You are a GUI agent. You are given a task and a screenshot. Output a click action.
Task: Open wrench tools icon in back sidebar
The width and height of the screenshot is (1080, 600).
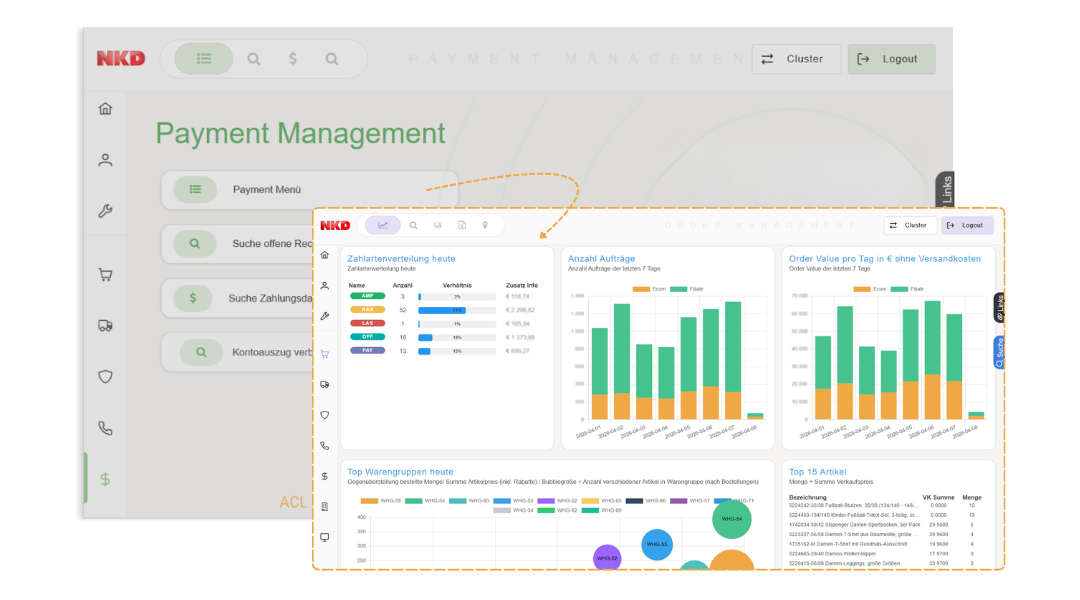(x=105, y=211)
